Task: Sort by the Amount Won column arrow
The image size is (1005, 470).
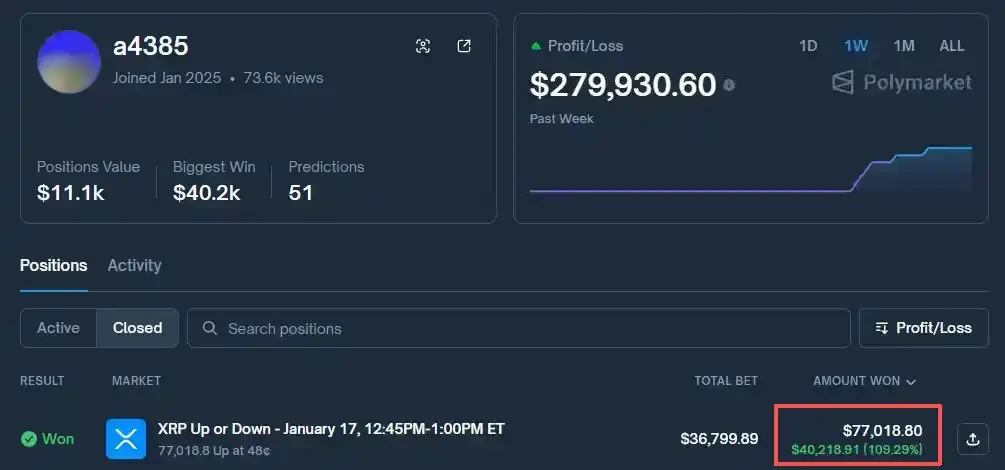Action: (x=911, y=381)
